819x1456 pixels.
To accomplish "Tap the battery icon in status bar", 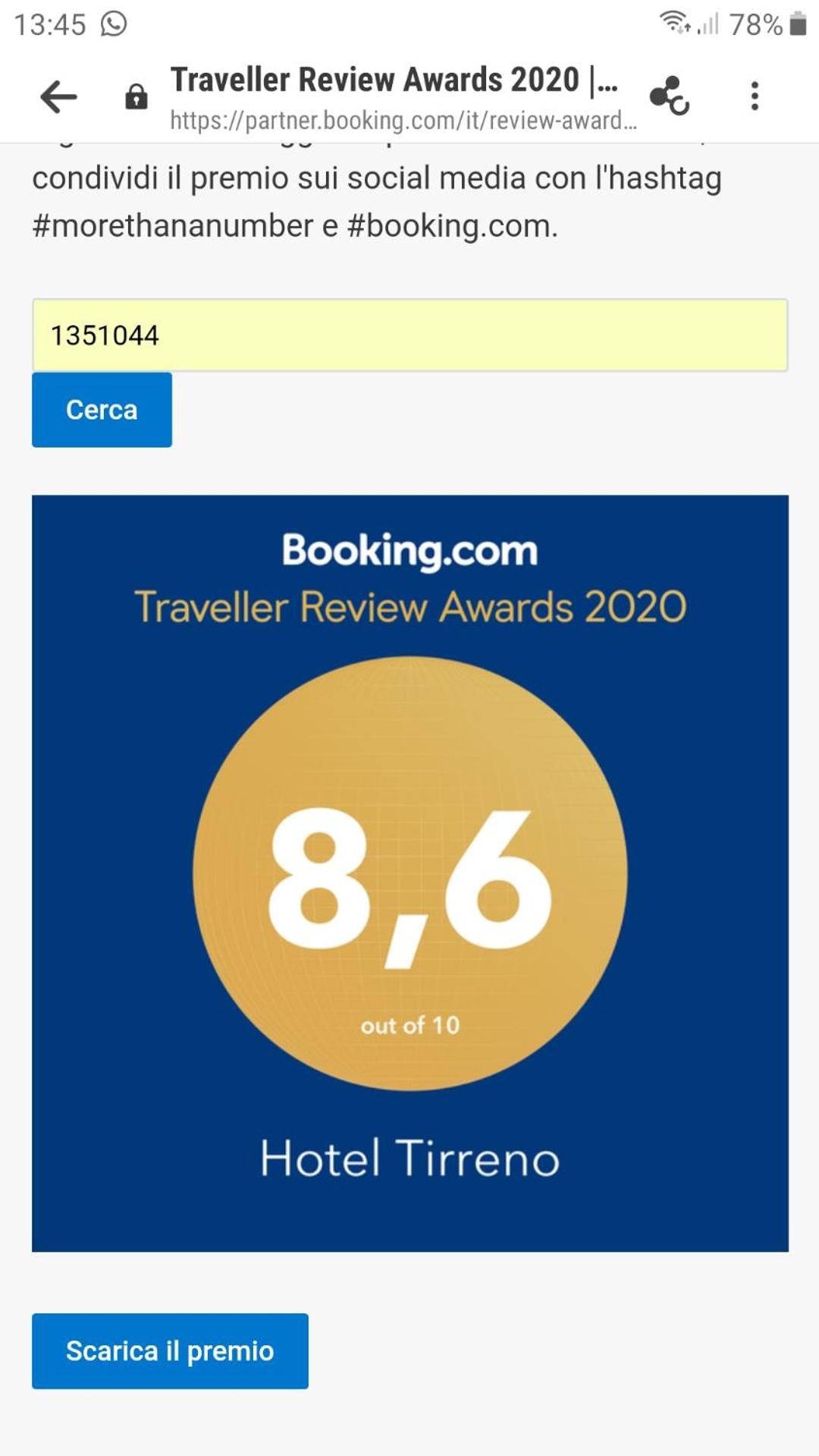I will tap(798, 24).
